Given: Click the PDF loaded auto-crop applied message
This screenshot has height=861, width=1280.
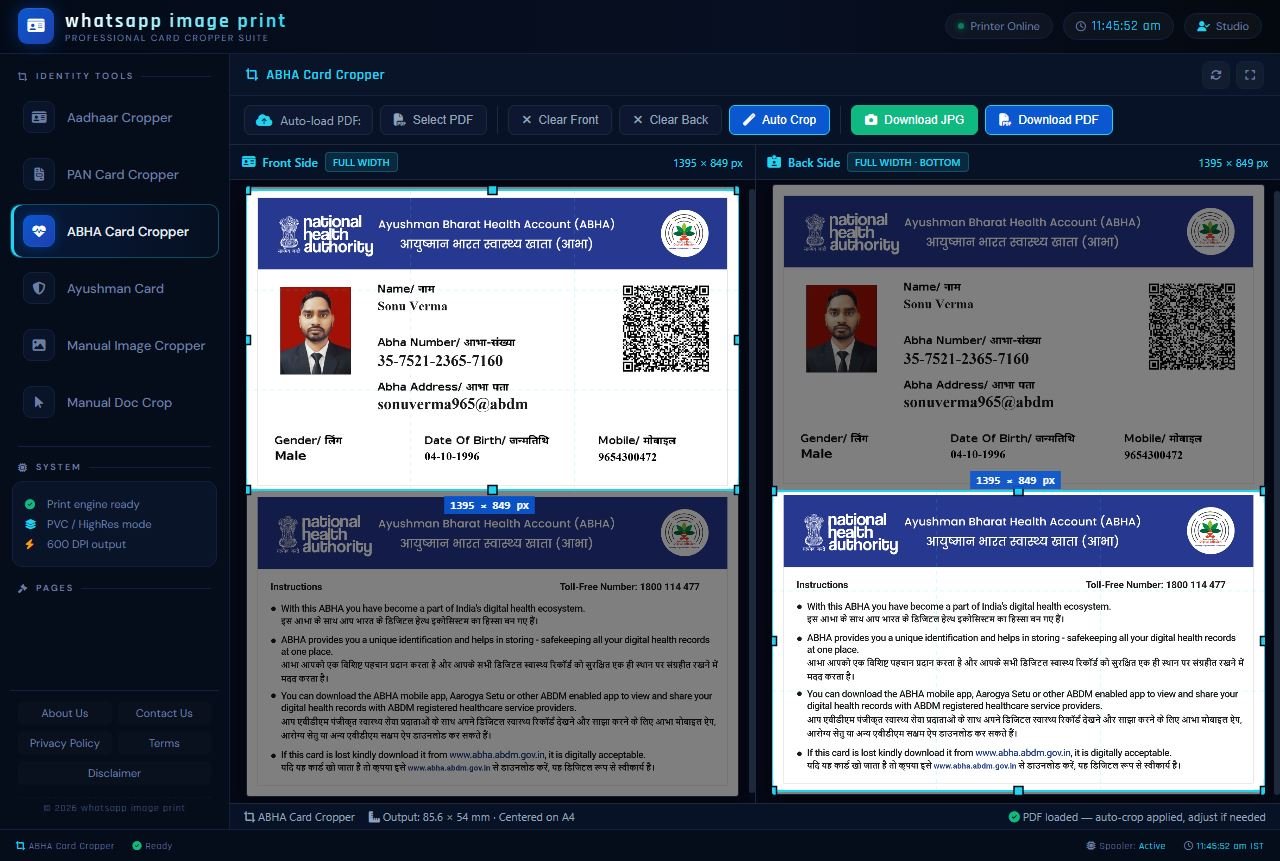Looking at the screenshot, I should point(1144,817).
